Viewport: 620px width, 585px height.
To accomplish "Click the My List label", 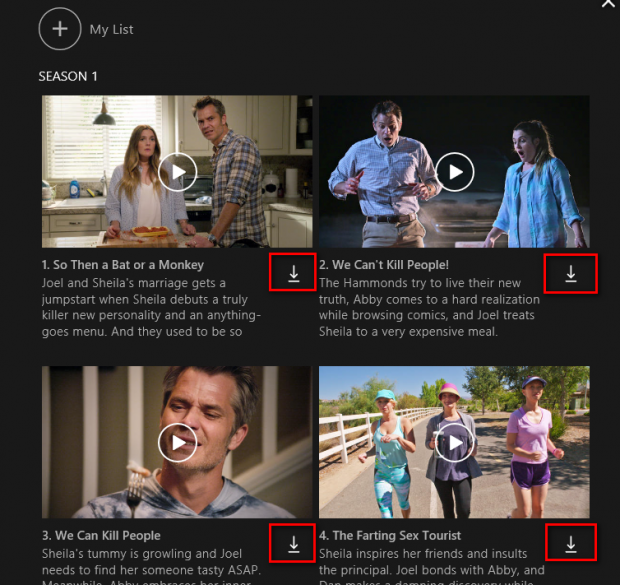I will (111, 30).
